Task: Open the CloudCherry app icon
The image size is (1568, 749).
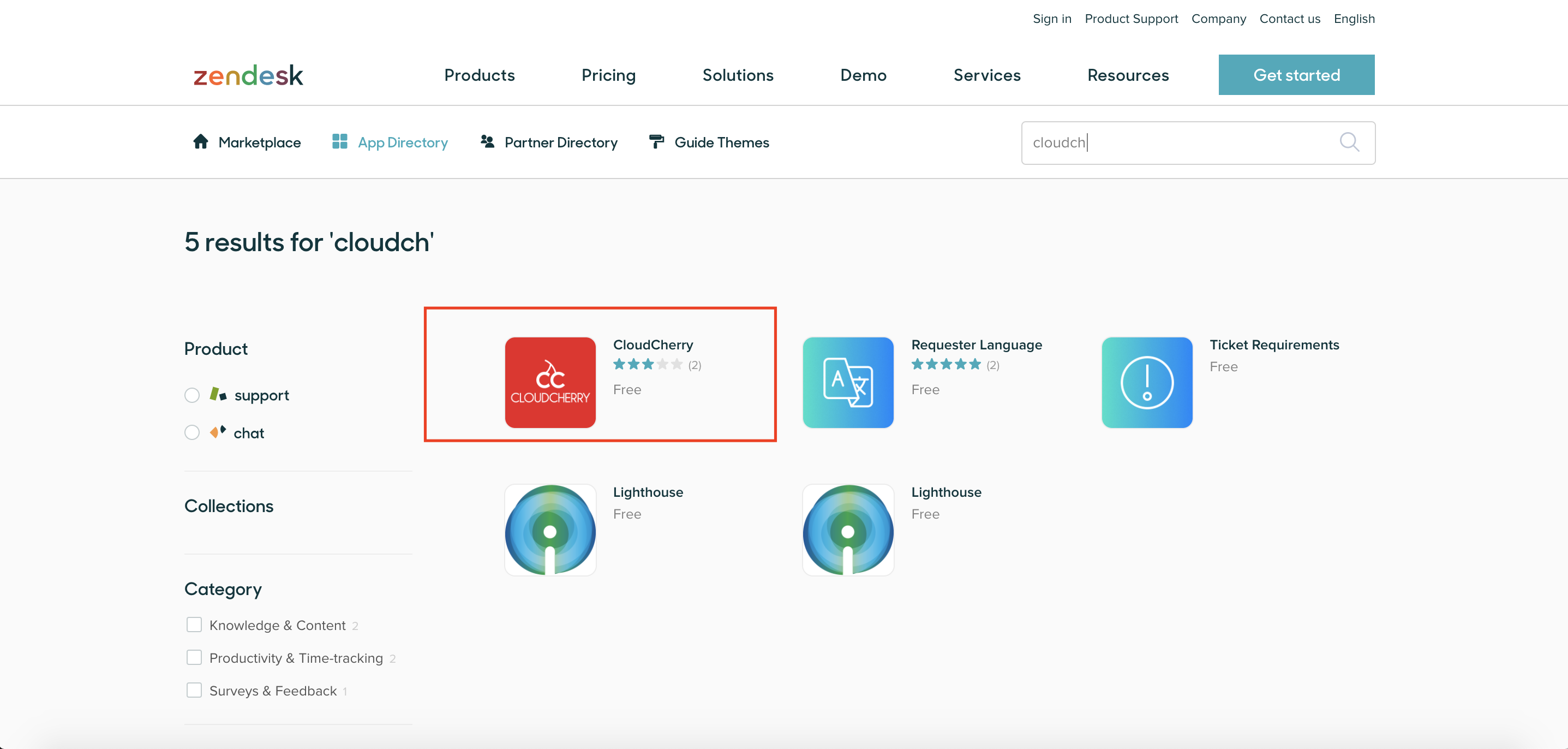Action: click(x=550, y=383)
